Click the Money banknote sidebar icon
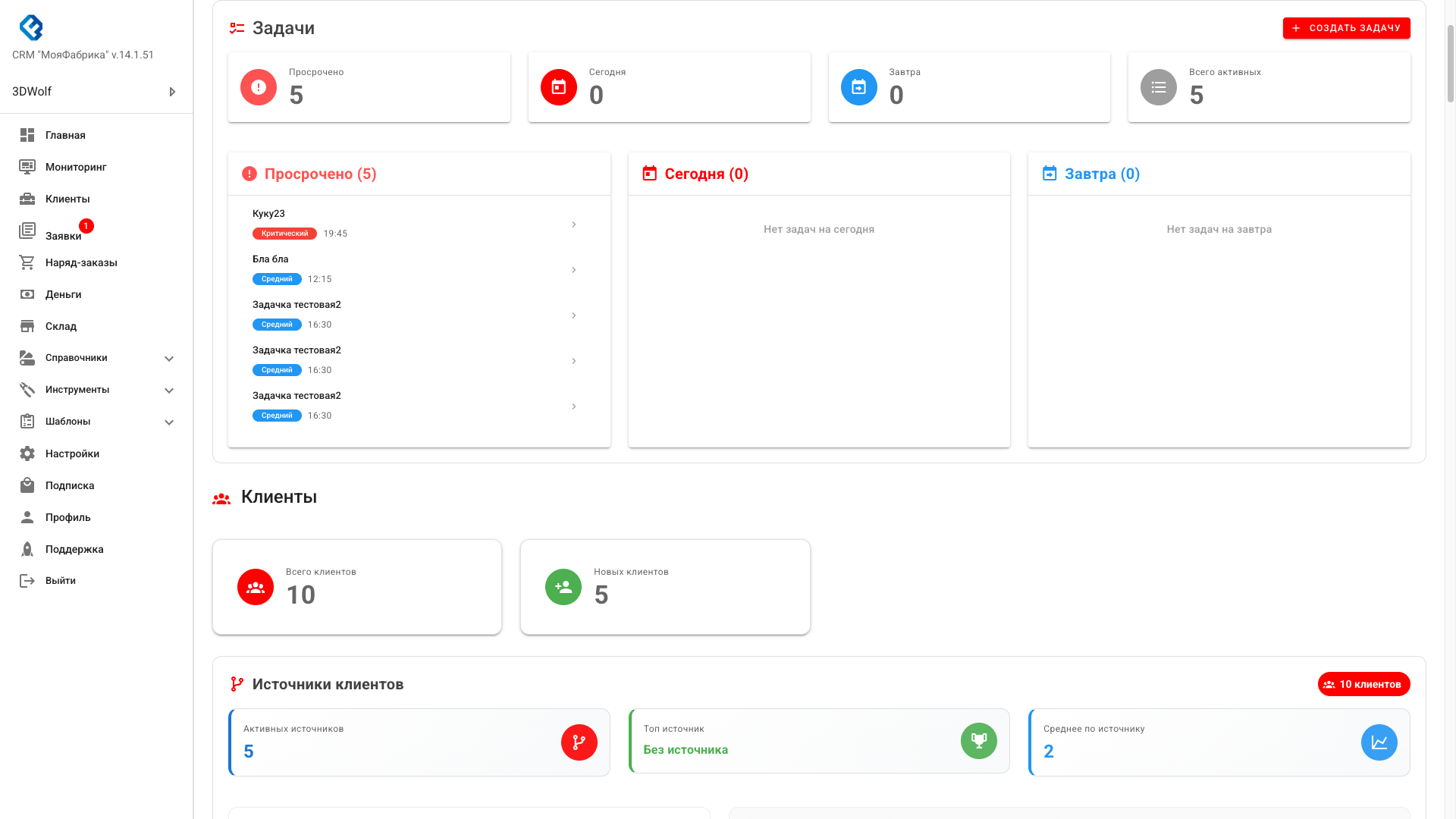The width and height of the screenshot is (1456, 819). 27,294
